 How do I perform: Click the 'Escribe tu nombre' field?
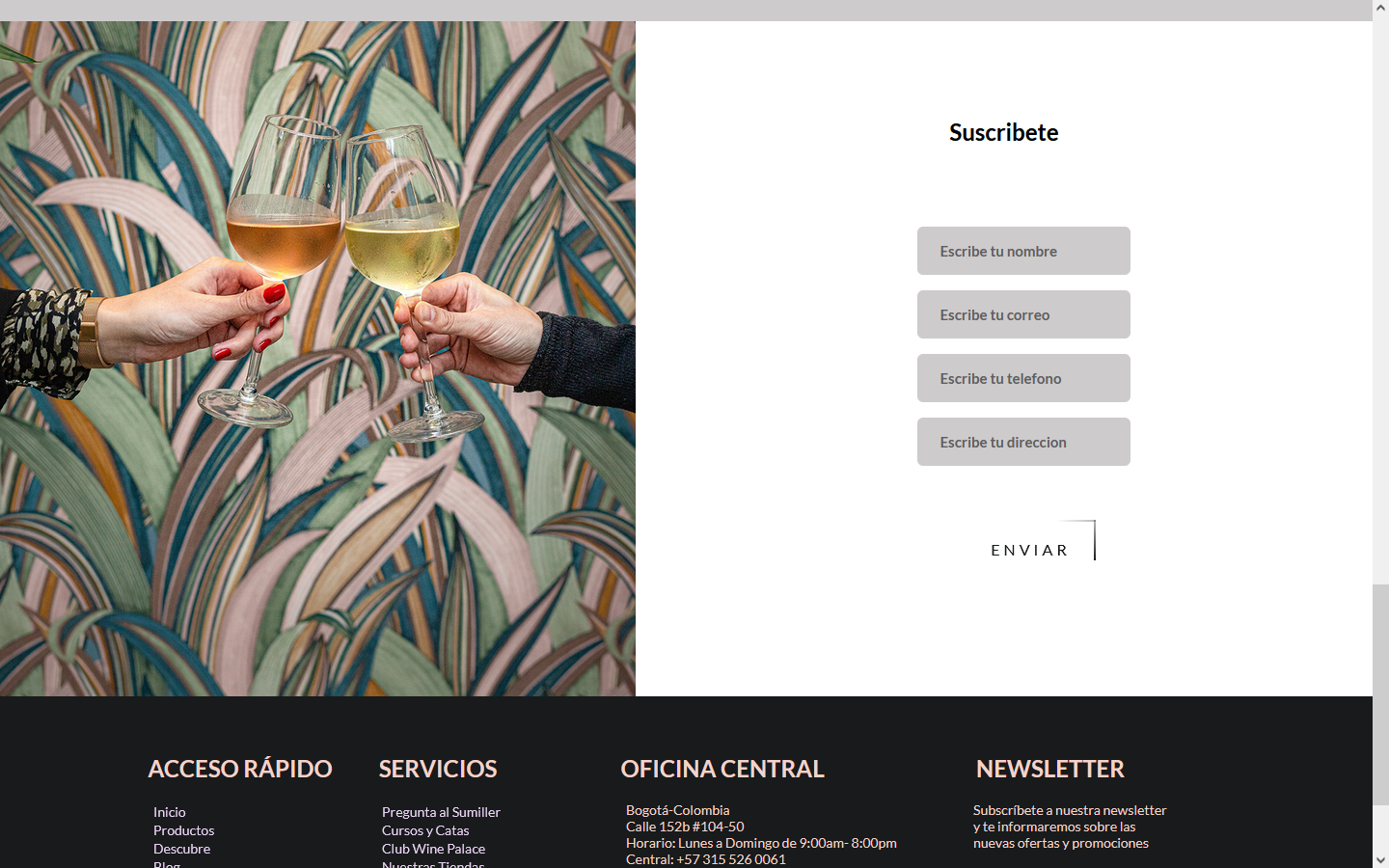tap(1023, 251)
